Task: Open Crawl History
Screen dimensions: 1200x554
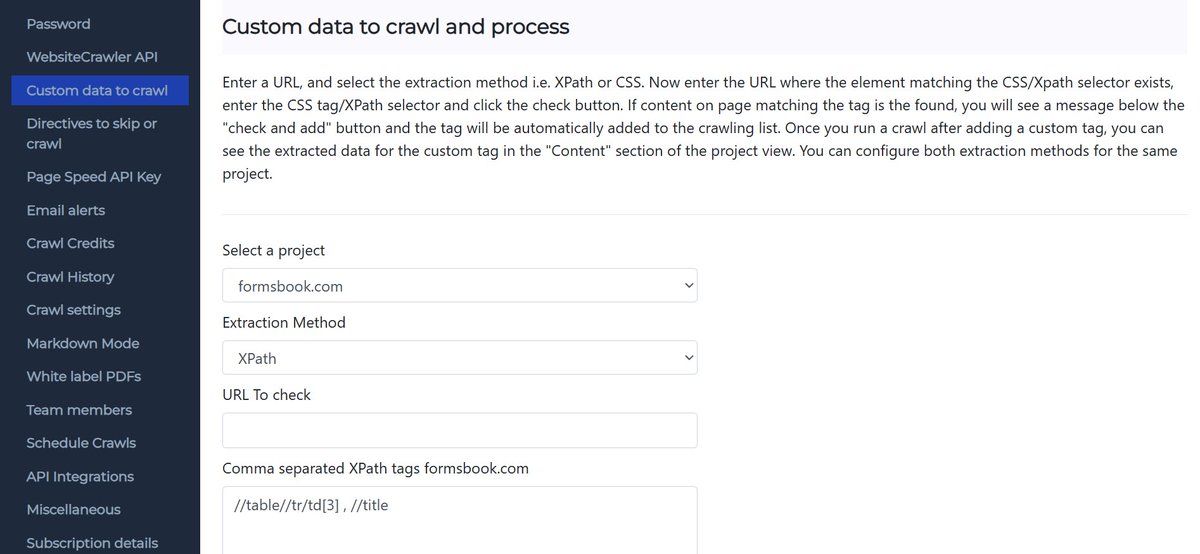Action: [70, 277]
